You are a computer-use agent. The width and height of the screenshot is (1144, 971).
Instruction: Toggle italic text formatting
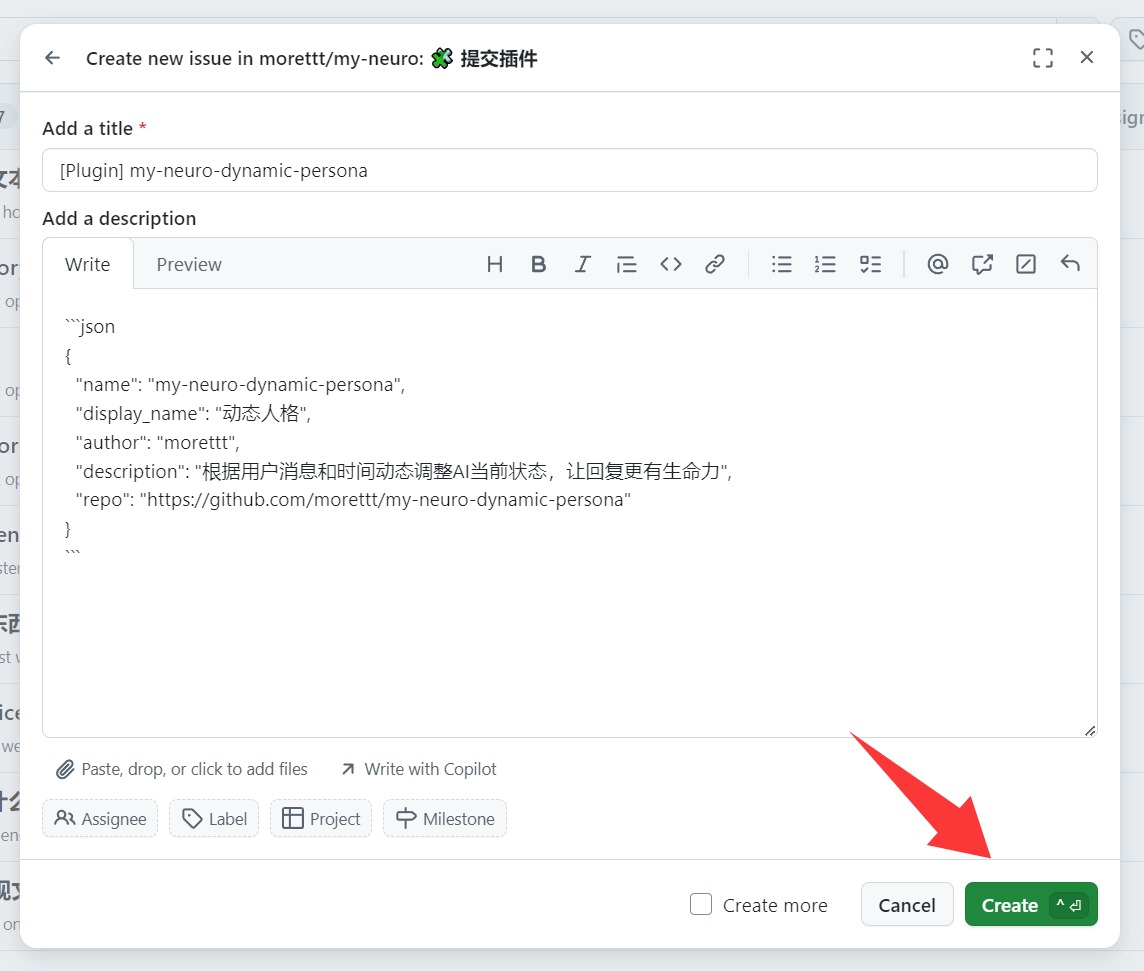tap(582, 264)
